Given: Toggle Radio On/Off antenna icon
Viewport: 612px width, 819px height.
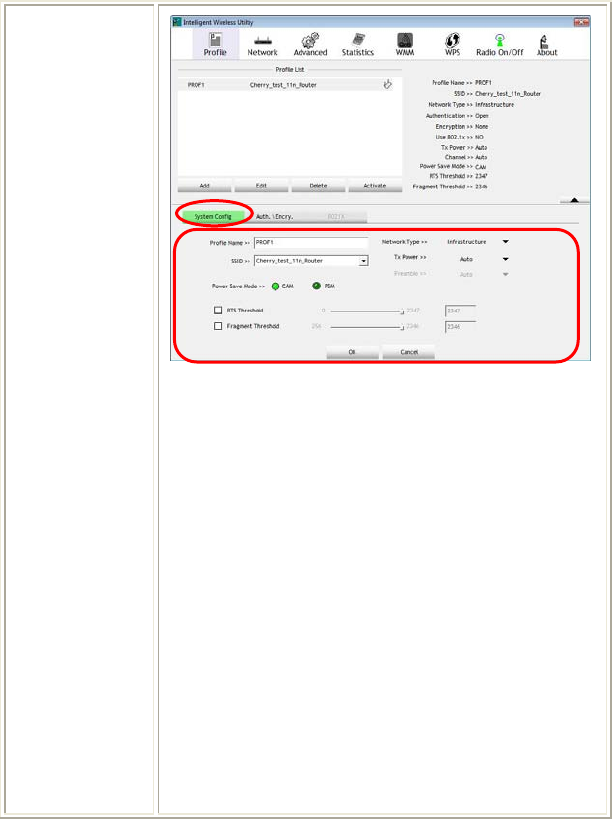Looking at the screenshot, I should [500, 41].
